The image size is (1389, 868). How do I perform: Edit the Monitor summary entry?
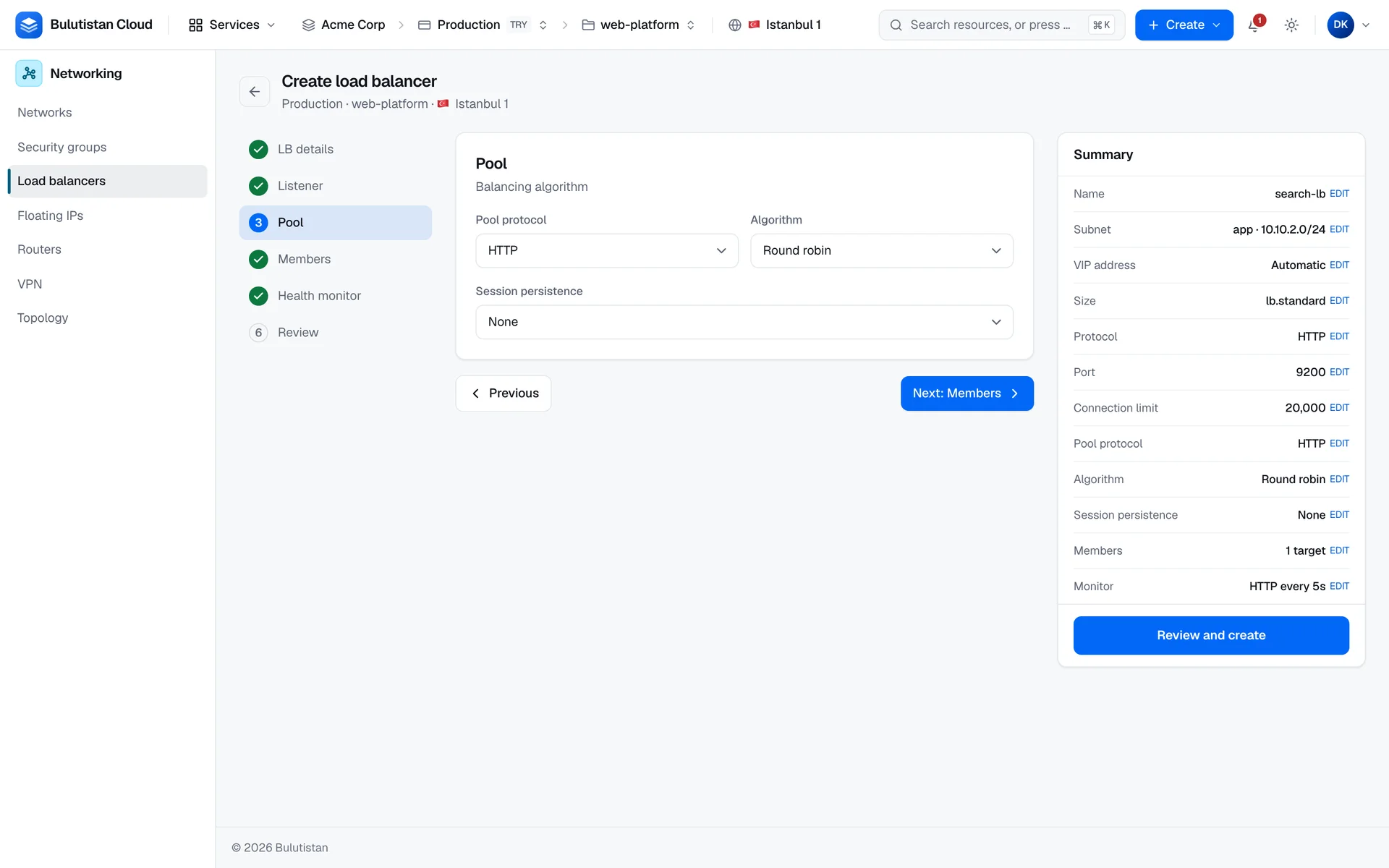click(x=1339, y=587)
